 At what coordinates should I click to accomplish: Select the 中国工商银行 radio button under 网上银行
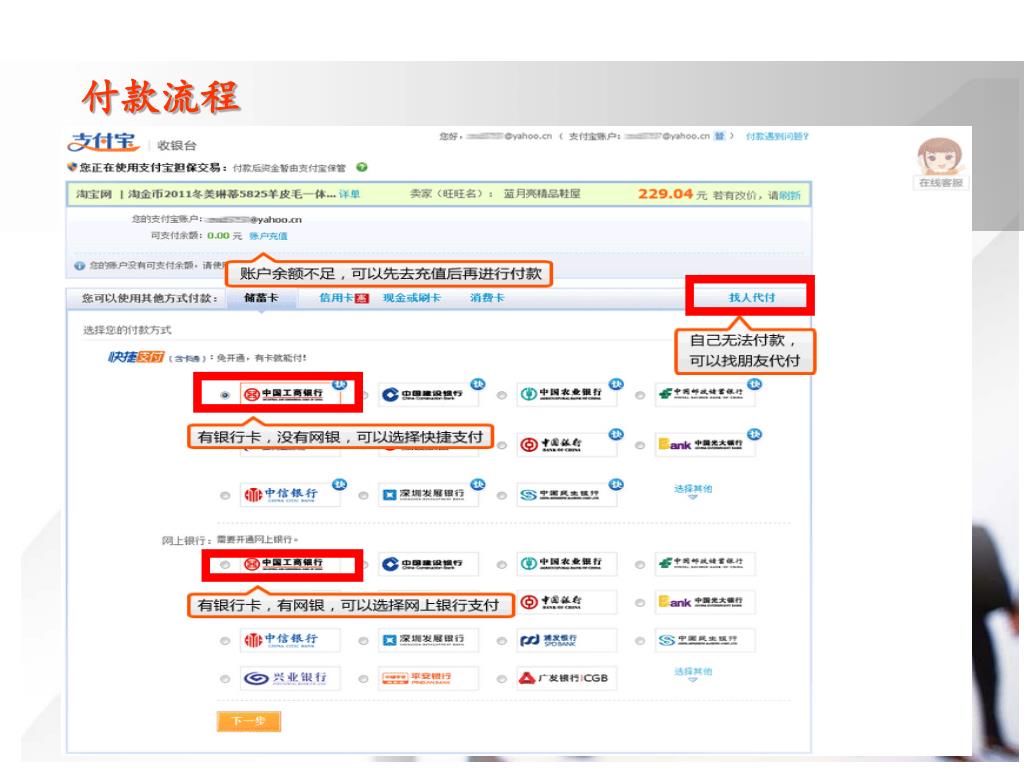225,565
